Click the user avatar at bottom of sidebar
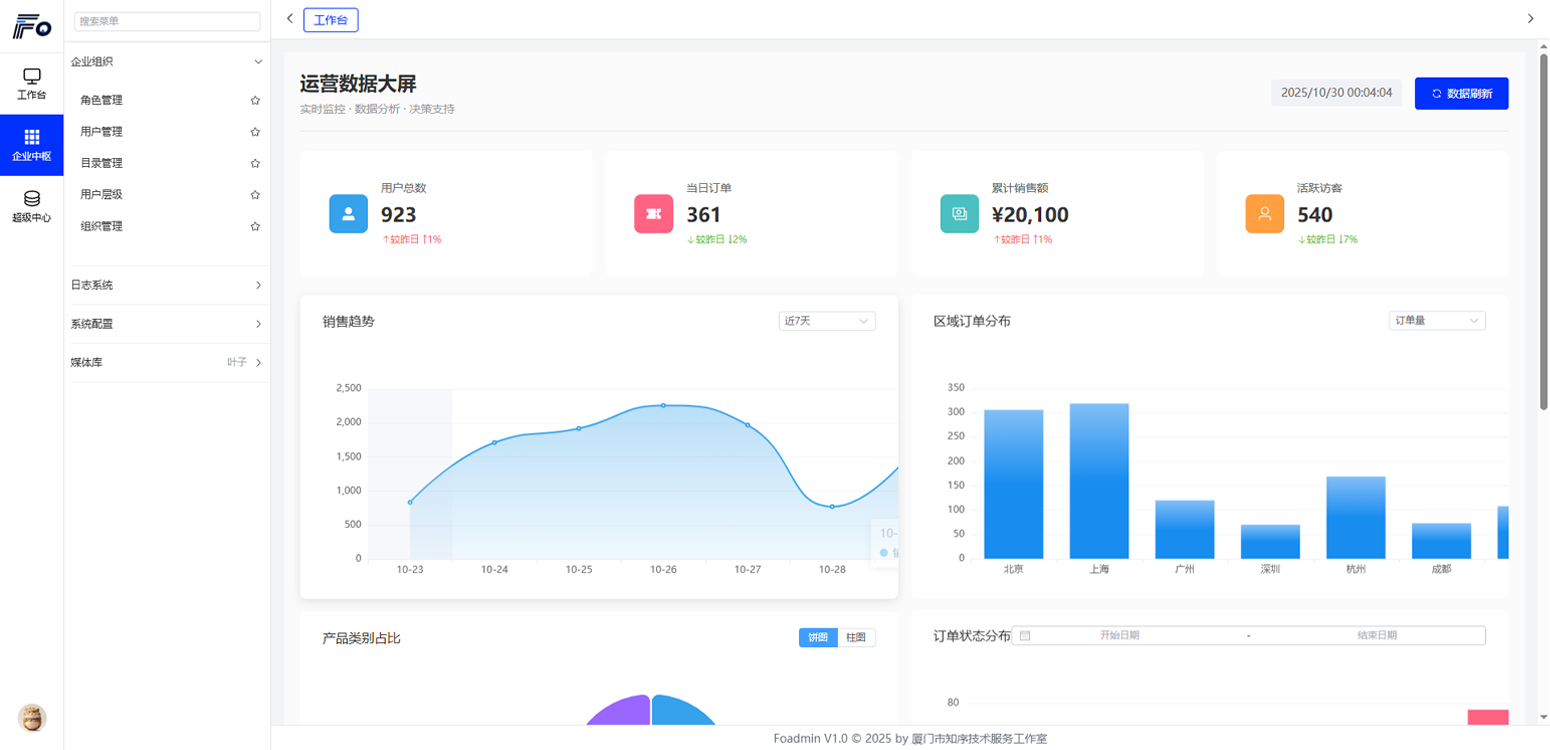The width and height of the screenshot is (1550, 750). click(x=31, y=718)
